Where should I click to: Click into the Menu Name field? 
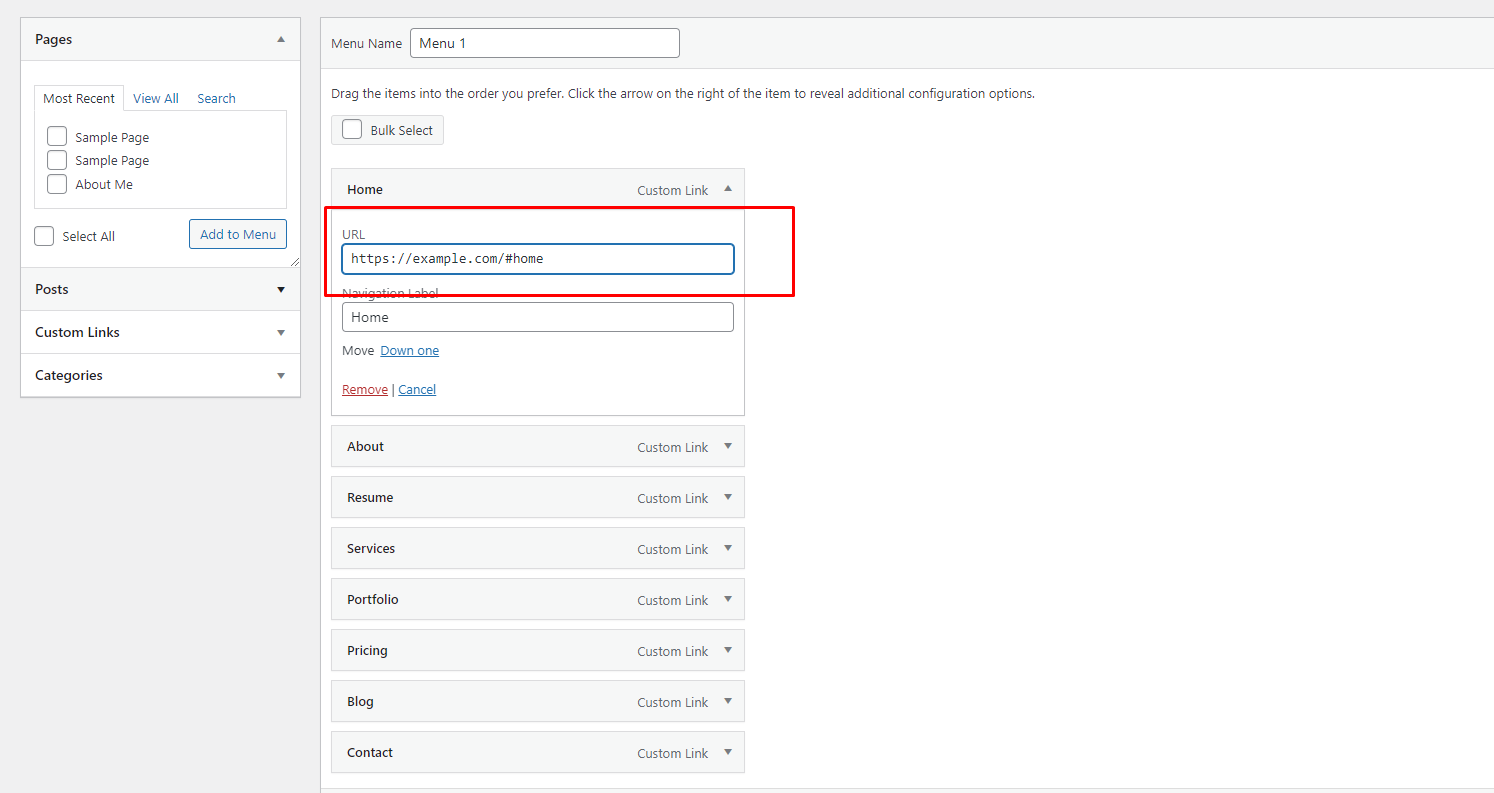pyautogui.click(x=544, y=43)
